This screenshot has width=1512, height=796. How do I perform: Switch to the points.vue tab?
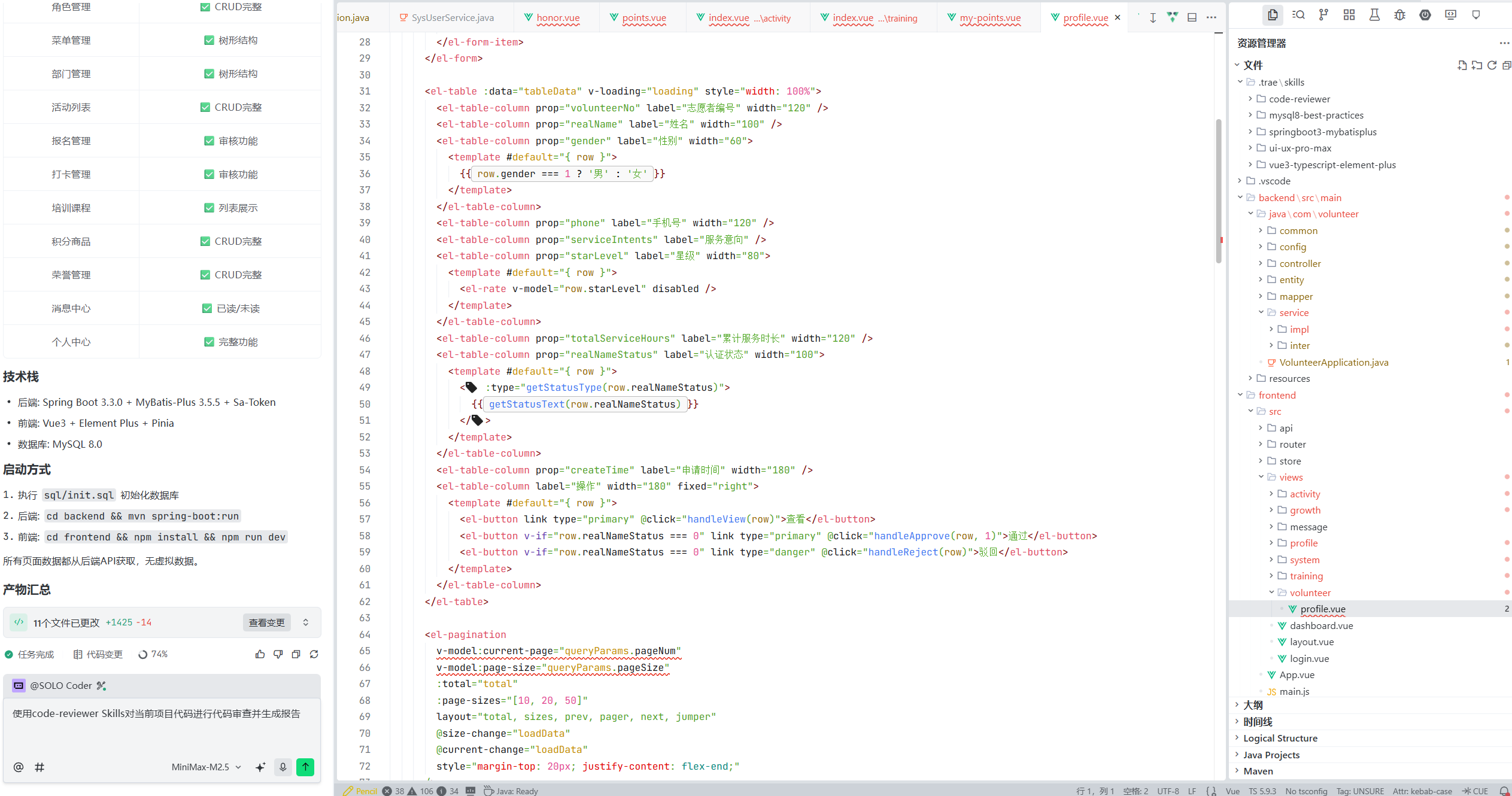point(643,18)
